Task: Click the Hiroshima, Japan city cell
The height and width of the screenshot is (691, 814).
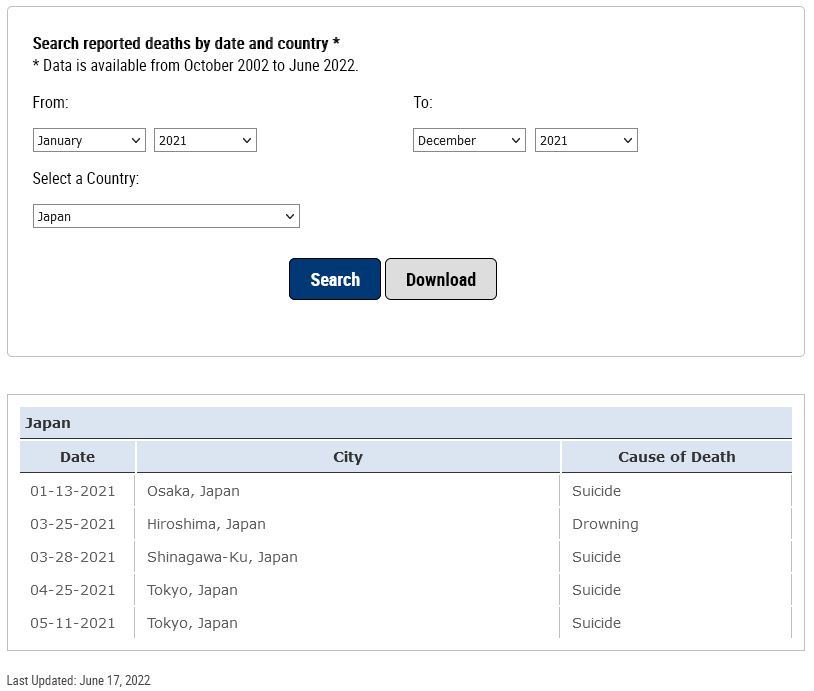Action: click(348, 524)
